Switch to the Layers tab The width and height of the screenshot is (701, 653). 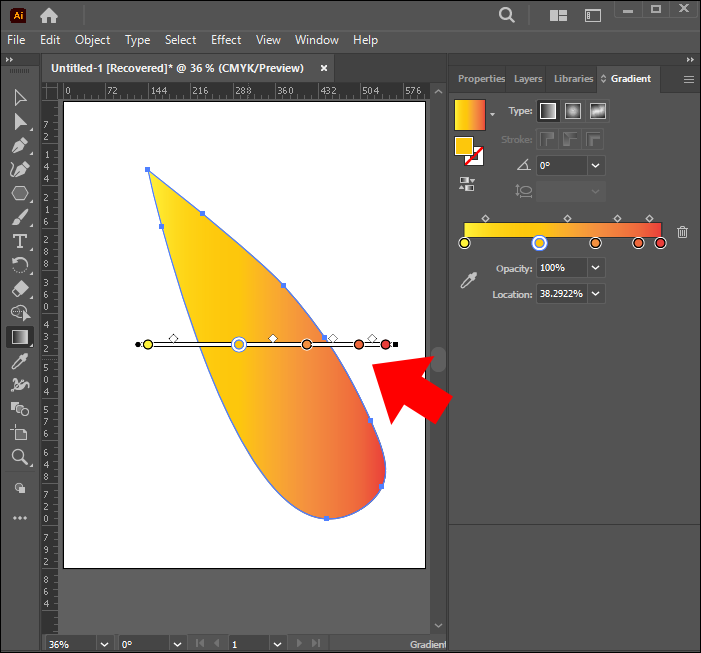pos(527,79)
